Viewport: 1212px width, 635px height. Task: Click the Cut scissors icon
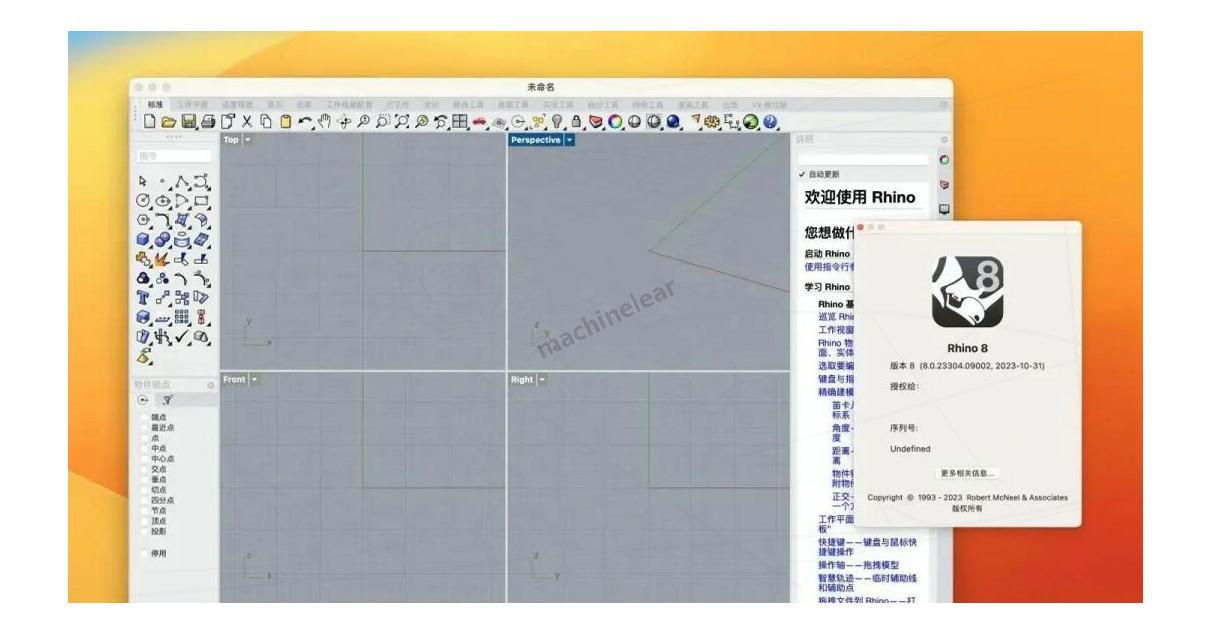tap(246, 121)
